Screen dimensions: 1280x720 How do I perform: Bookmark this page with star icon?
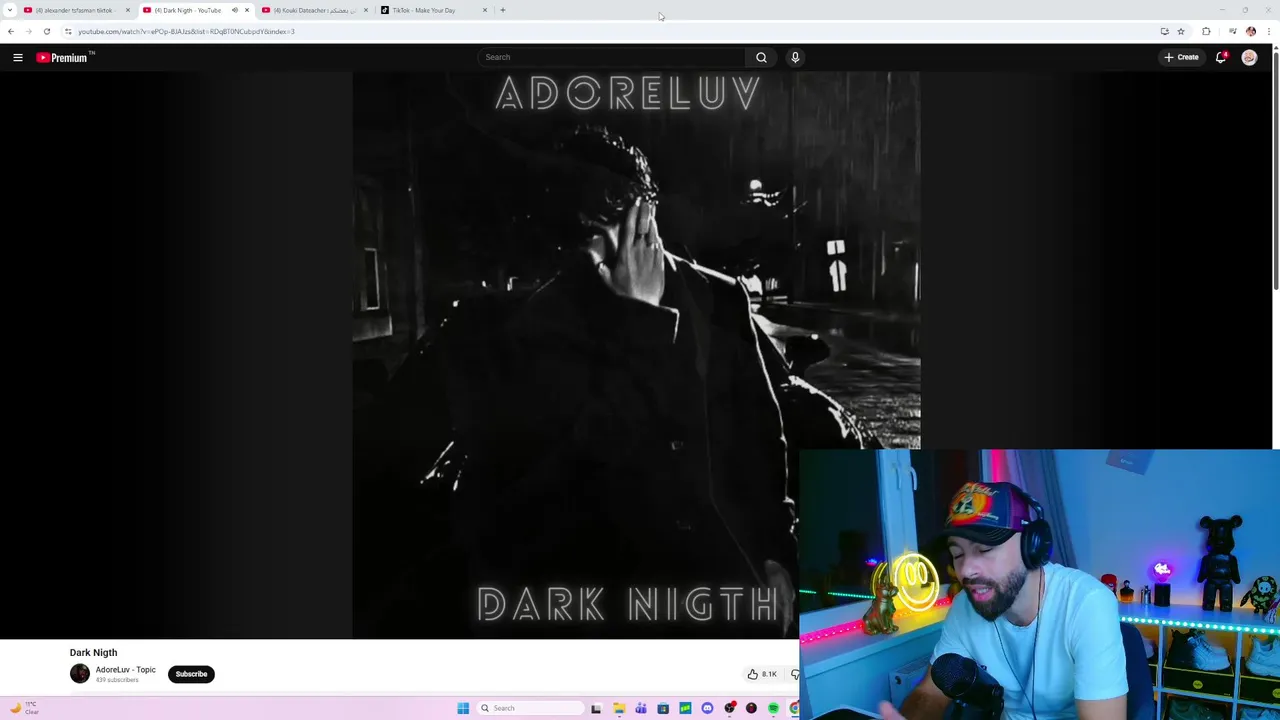(x=1180, y=31)
